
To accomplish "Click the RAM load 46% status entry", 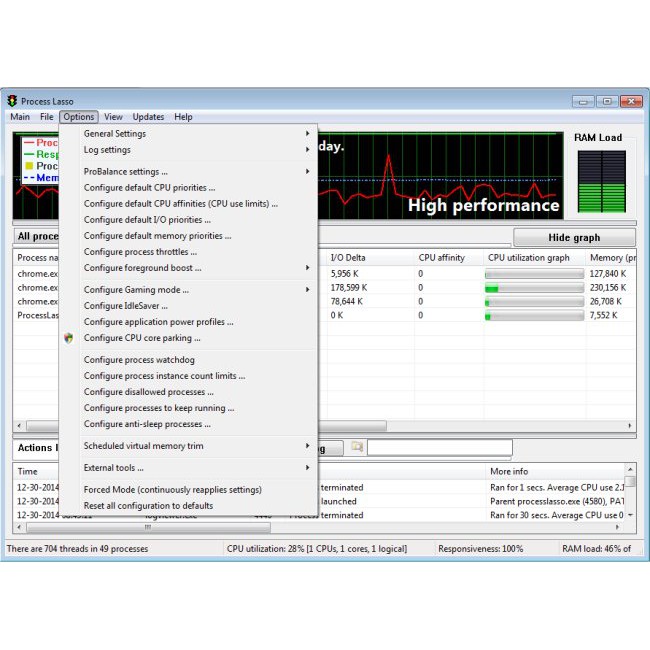I will (597, 549).
